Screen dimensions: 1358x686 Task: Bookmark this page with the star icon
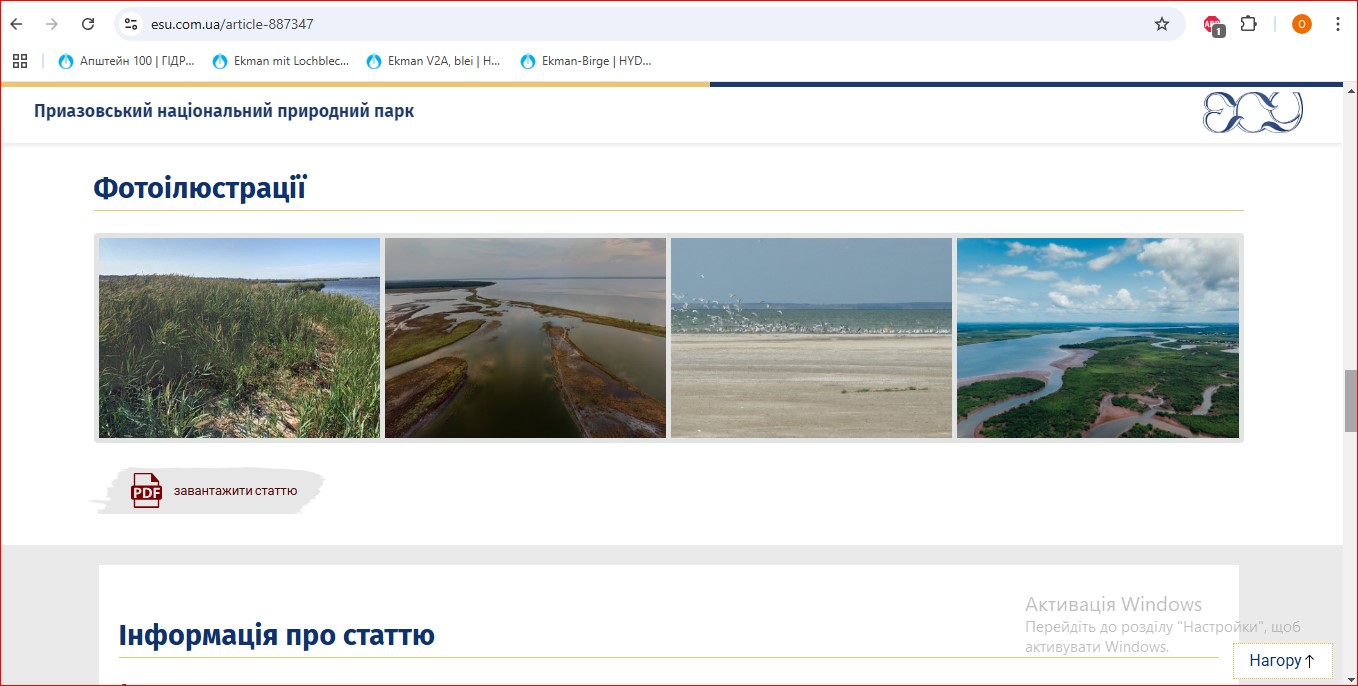click(1162, 24)
